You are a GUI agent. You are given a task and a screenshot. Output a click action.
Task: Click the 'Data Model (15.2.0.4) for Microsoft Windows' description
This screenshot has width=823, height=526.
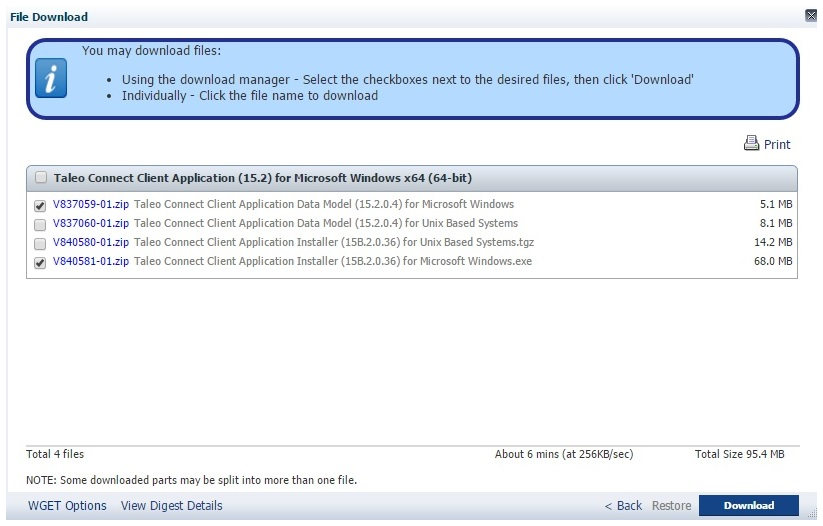point(324,204)
